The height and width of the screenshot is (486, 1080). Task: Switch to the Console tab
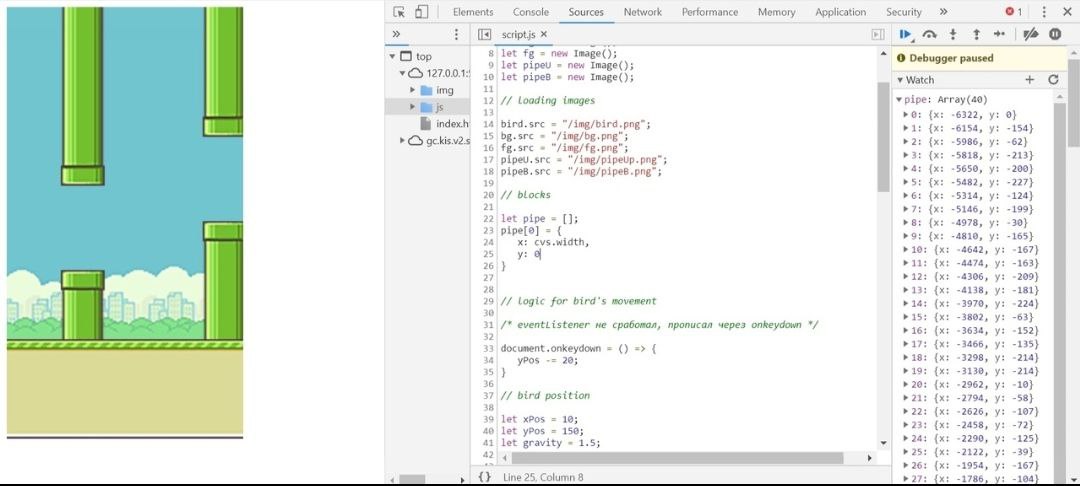[x=531, y=12]
